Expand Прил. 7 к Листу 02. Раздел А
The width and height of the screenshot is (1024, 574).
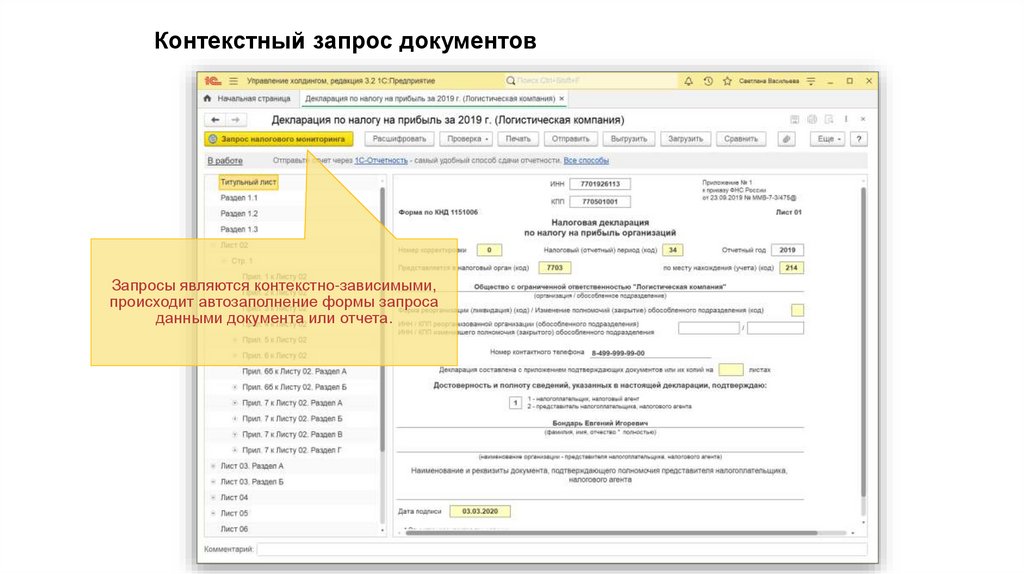coord(235,403)
